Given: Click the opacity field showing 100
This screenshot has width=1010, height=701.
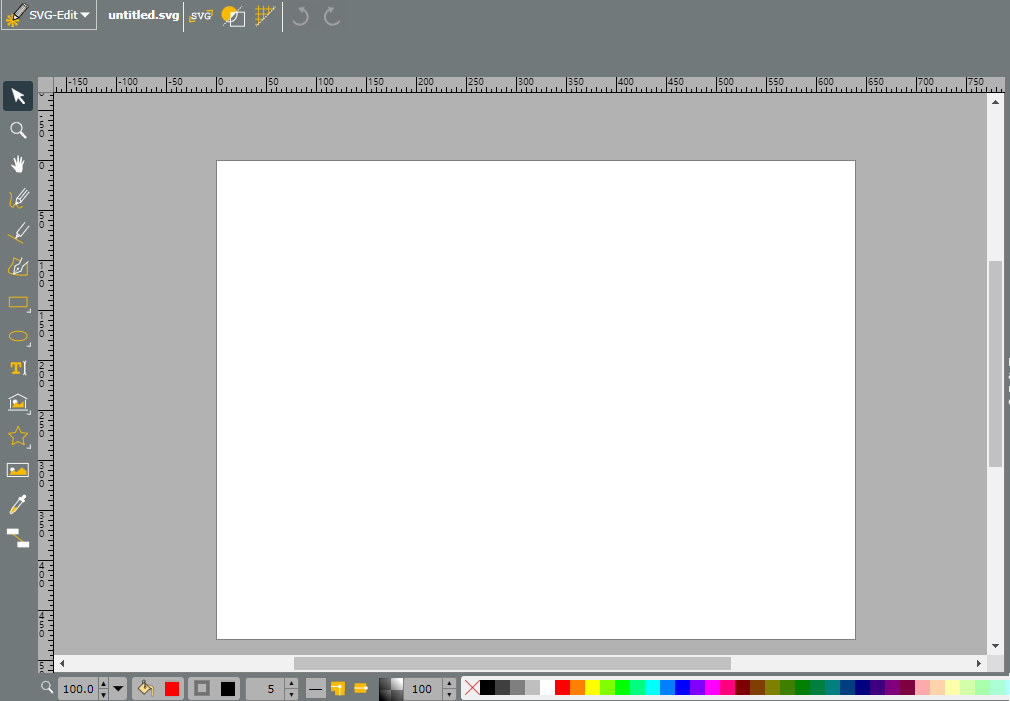Looking at the screenshot, I should tap(423, 689).
